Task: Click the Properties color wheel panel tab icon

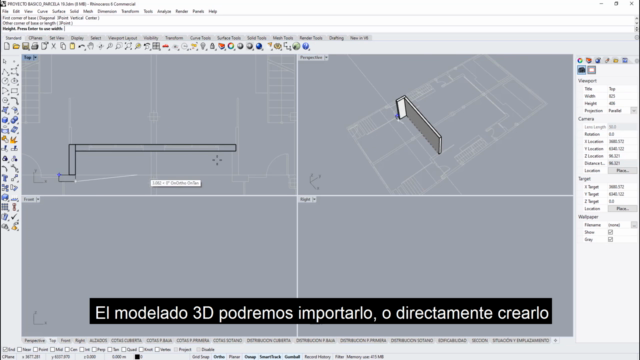Action: 580,60
